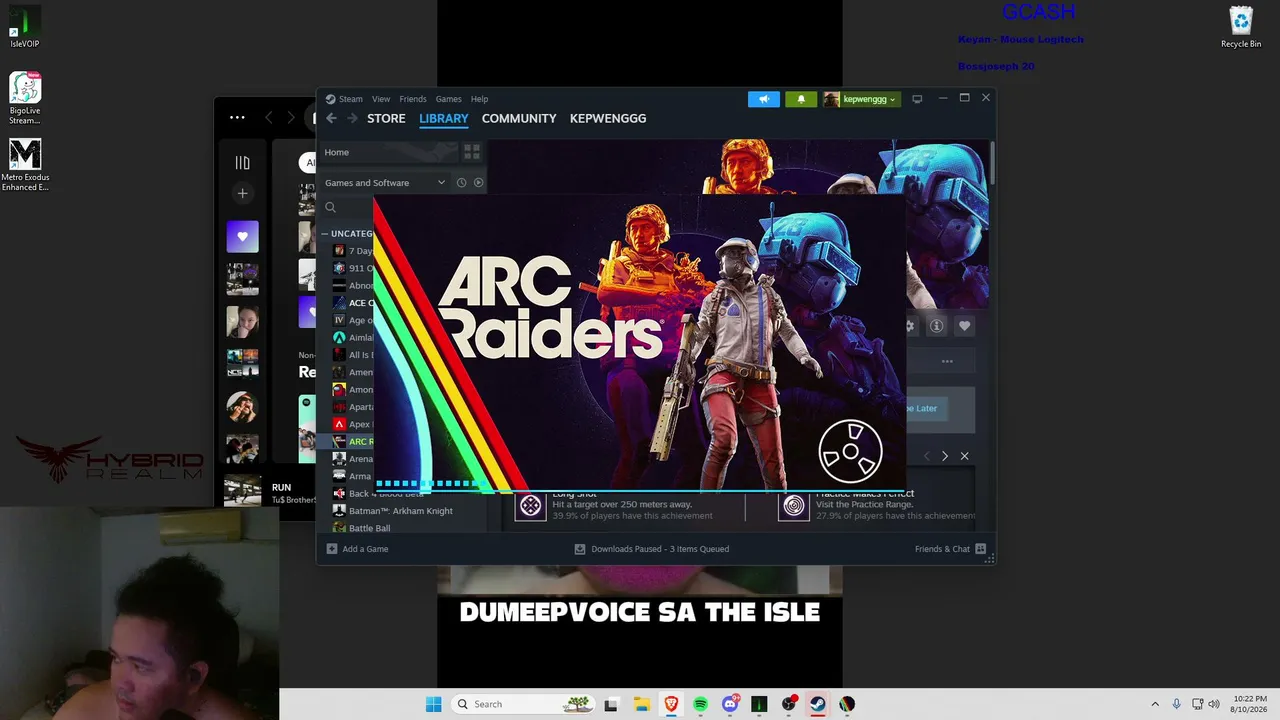
Task: Open Liked Songs heart tile in Spotify
Action: pyautogui.click(x=242, y=237)
